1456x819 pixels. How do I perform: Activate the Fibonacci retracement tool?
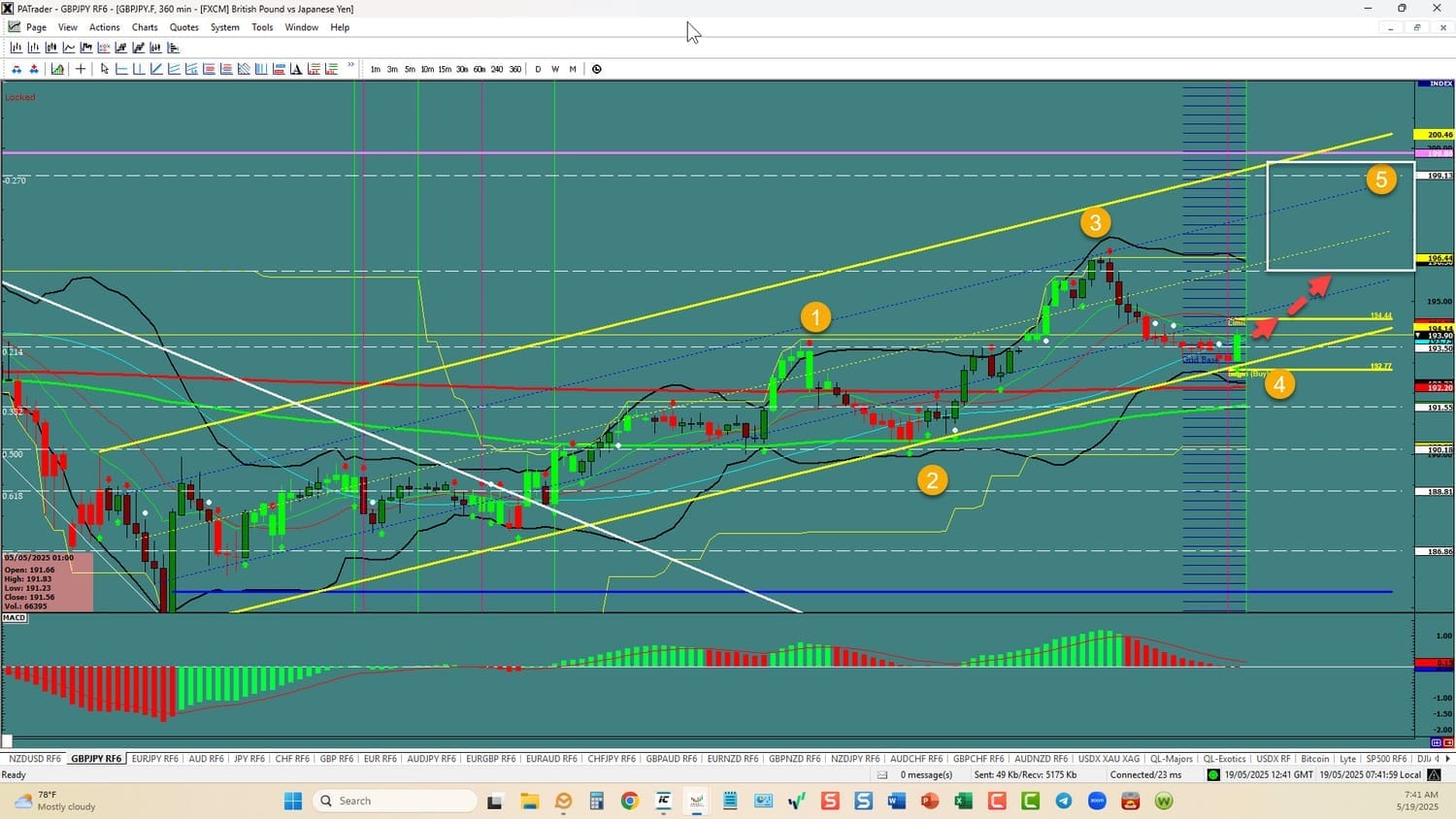point(210,69)
